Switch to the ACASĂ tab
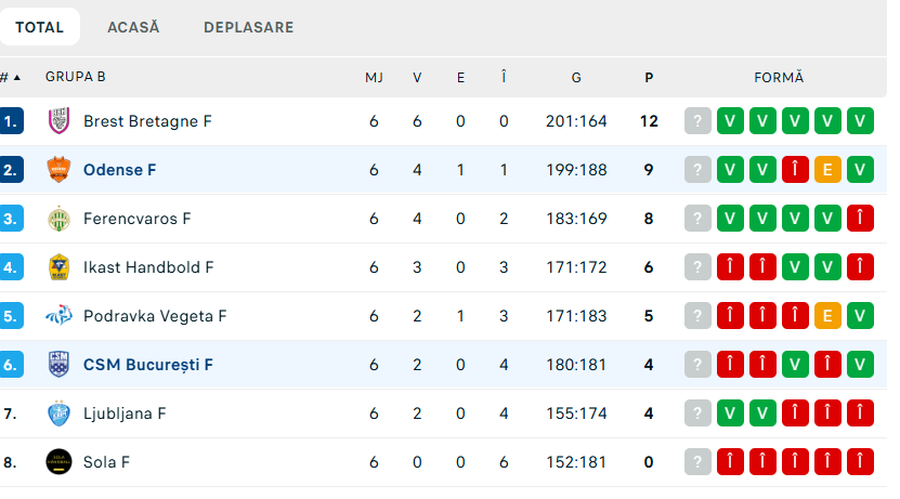 133,27
